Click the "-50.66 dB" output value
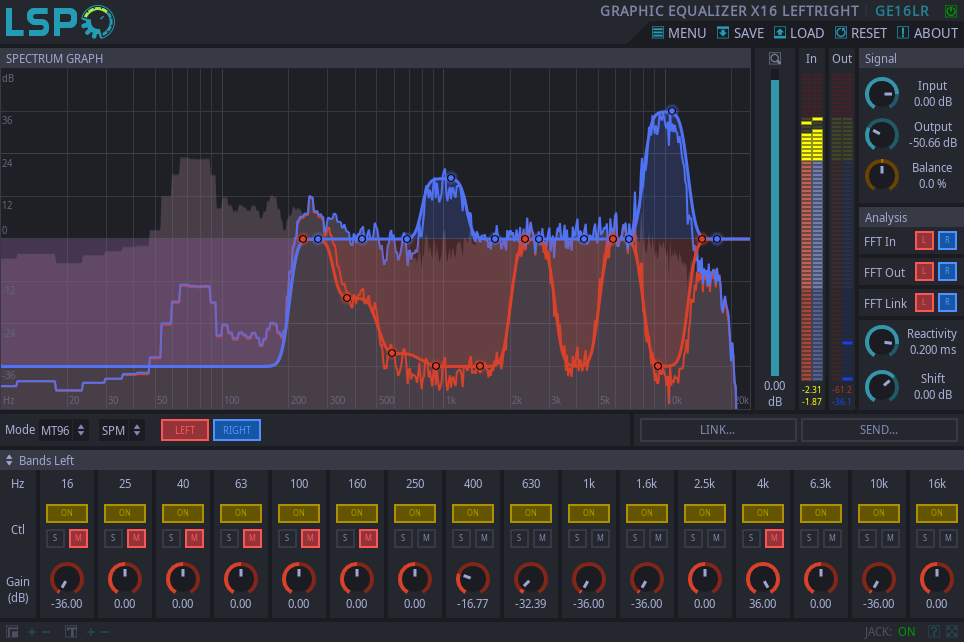Image resolution: width=964 pixels, height=642 pixels. point(933,143)
